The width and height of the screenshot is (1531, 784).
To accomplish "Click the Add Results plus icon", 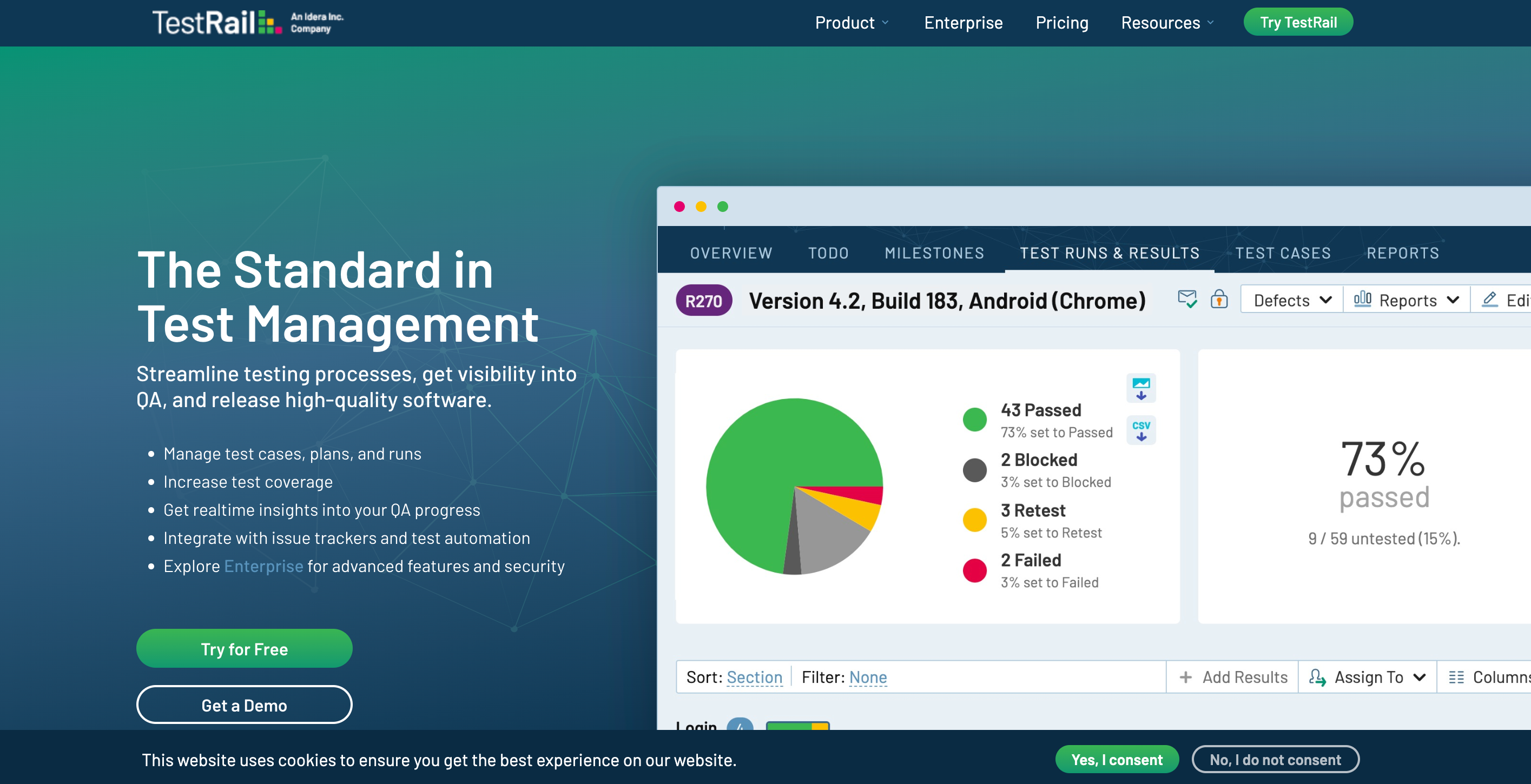I will (x=1188, y=677).
